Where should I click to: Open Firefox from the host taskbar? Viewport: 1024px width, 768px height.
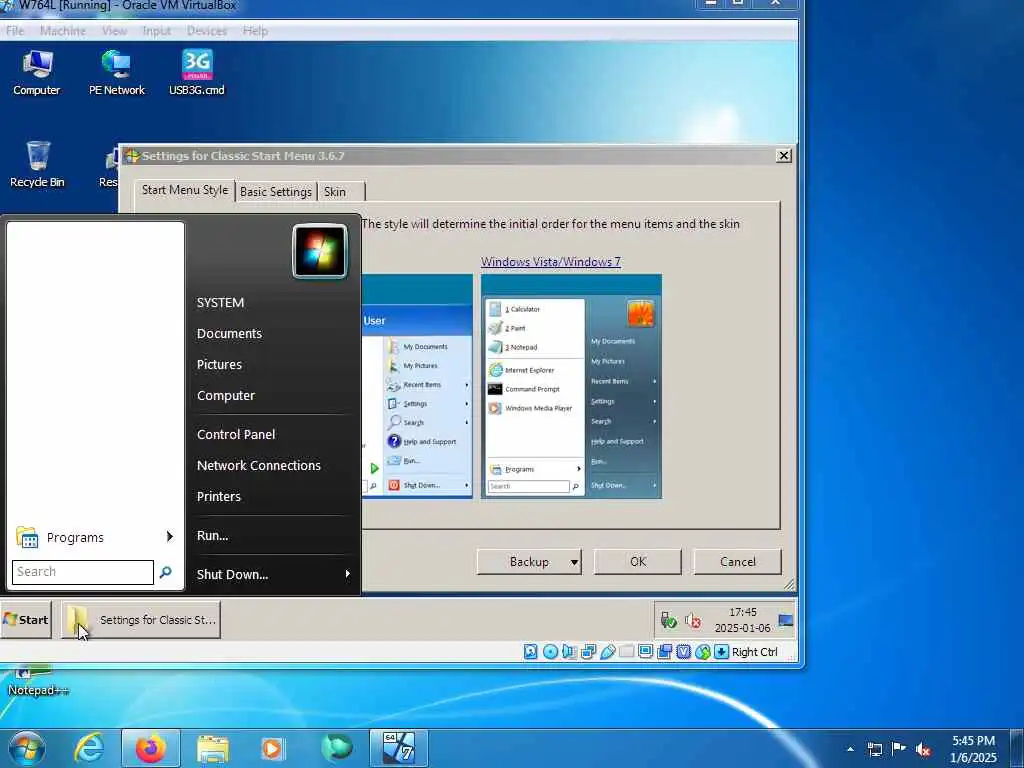151,748
